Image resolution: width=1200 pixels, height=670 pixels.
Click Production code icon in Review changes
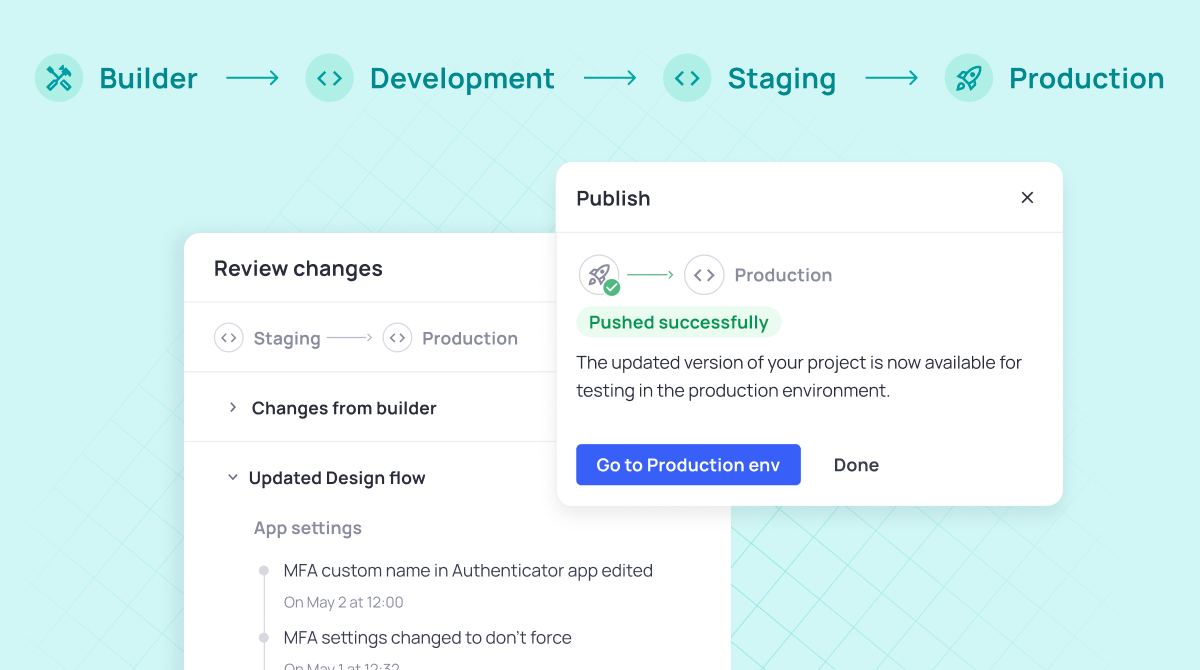(x=397, y=338)
